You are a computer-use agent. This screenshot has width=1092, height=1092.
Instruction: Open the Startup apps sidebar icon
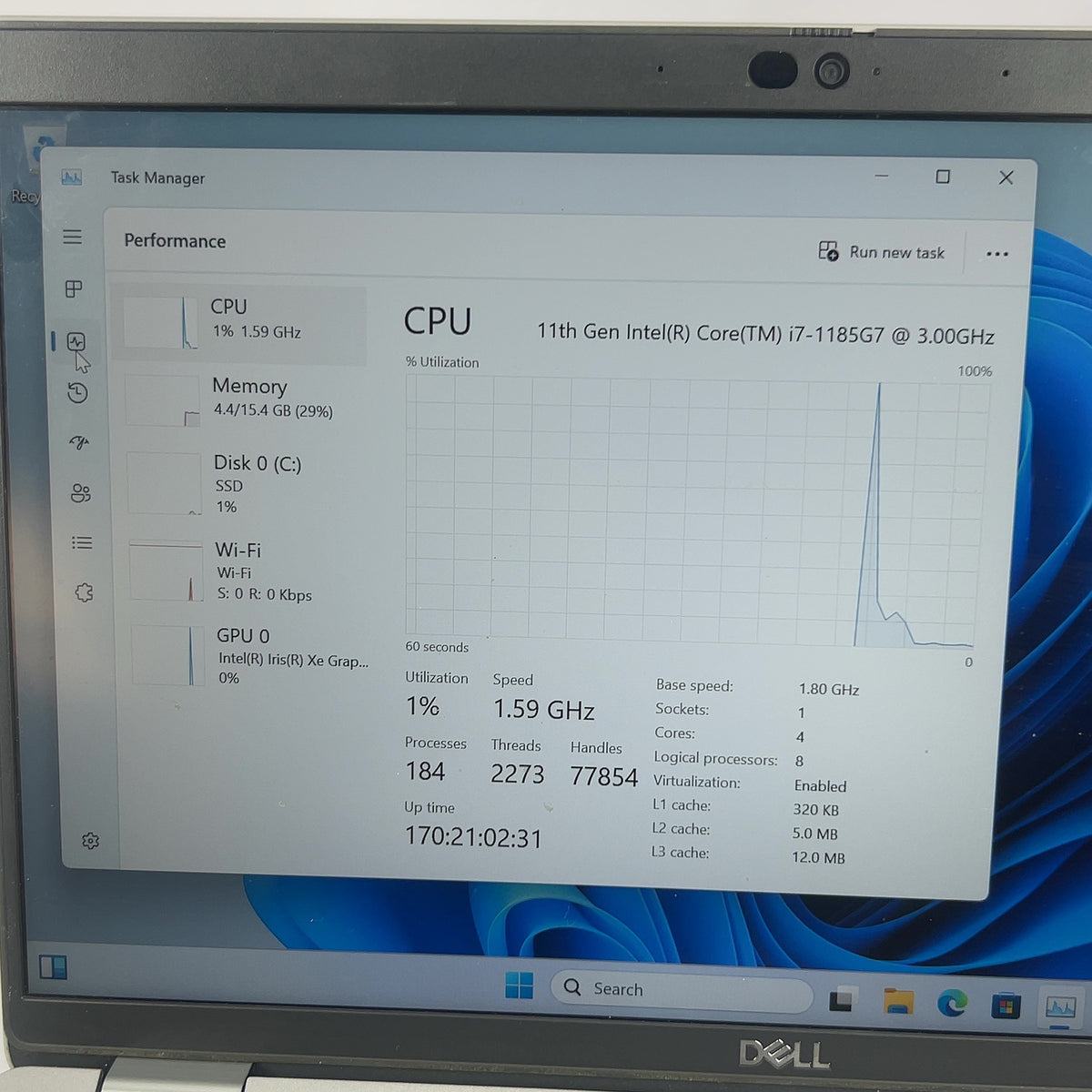coord(80,443)
